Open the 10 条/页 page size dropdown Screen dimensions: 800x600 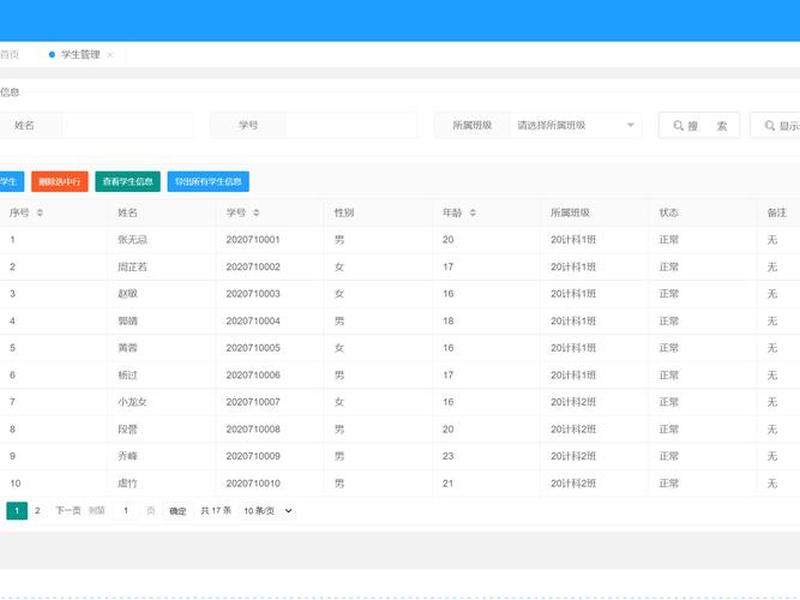click(x=268, y=511)
